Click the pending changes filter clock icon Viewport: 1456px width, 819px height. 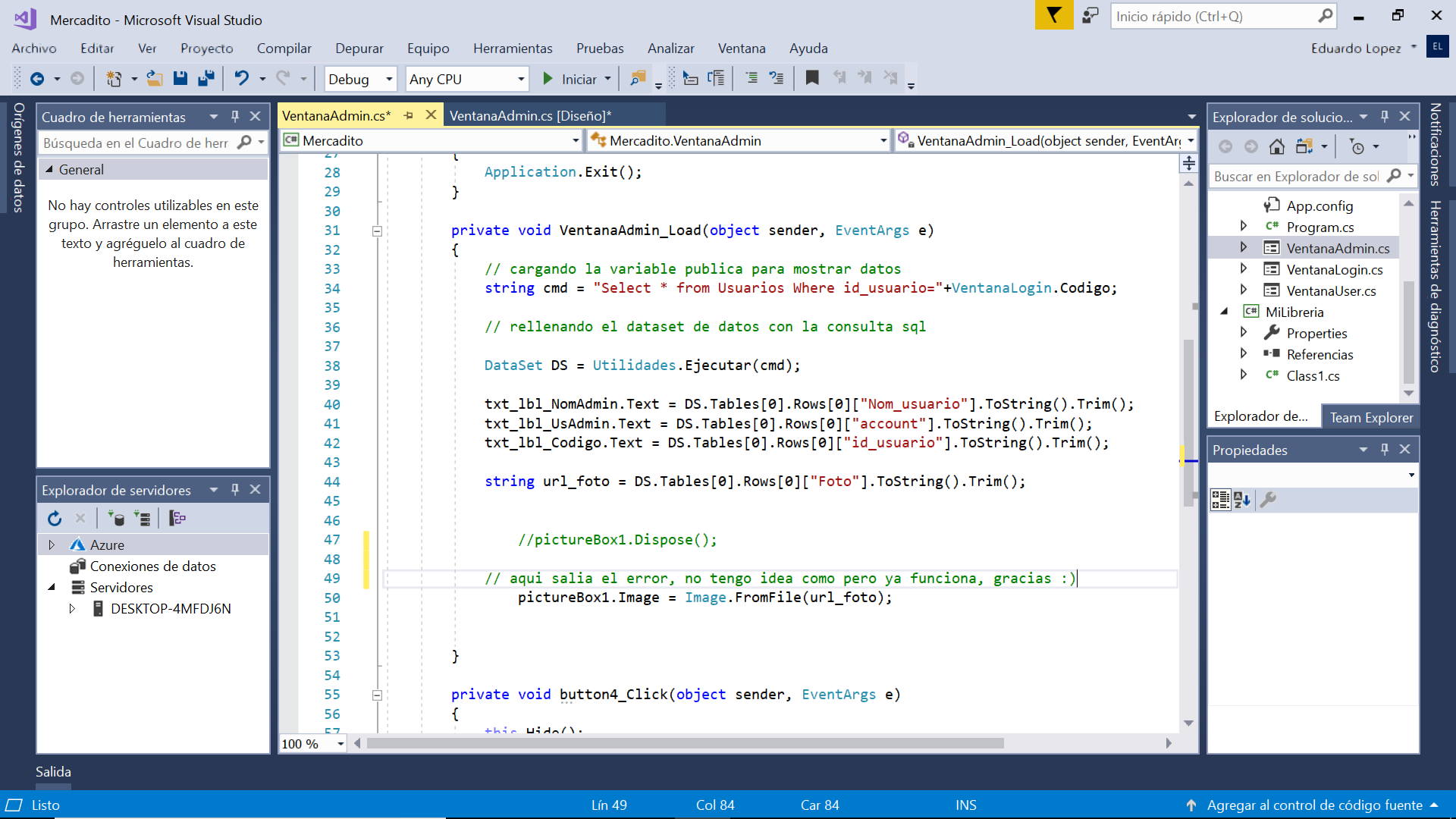[x=1357, y=147]
